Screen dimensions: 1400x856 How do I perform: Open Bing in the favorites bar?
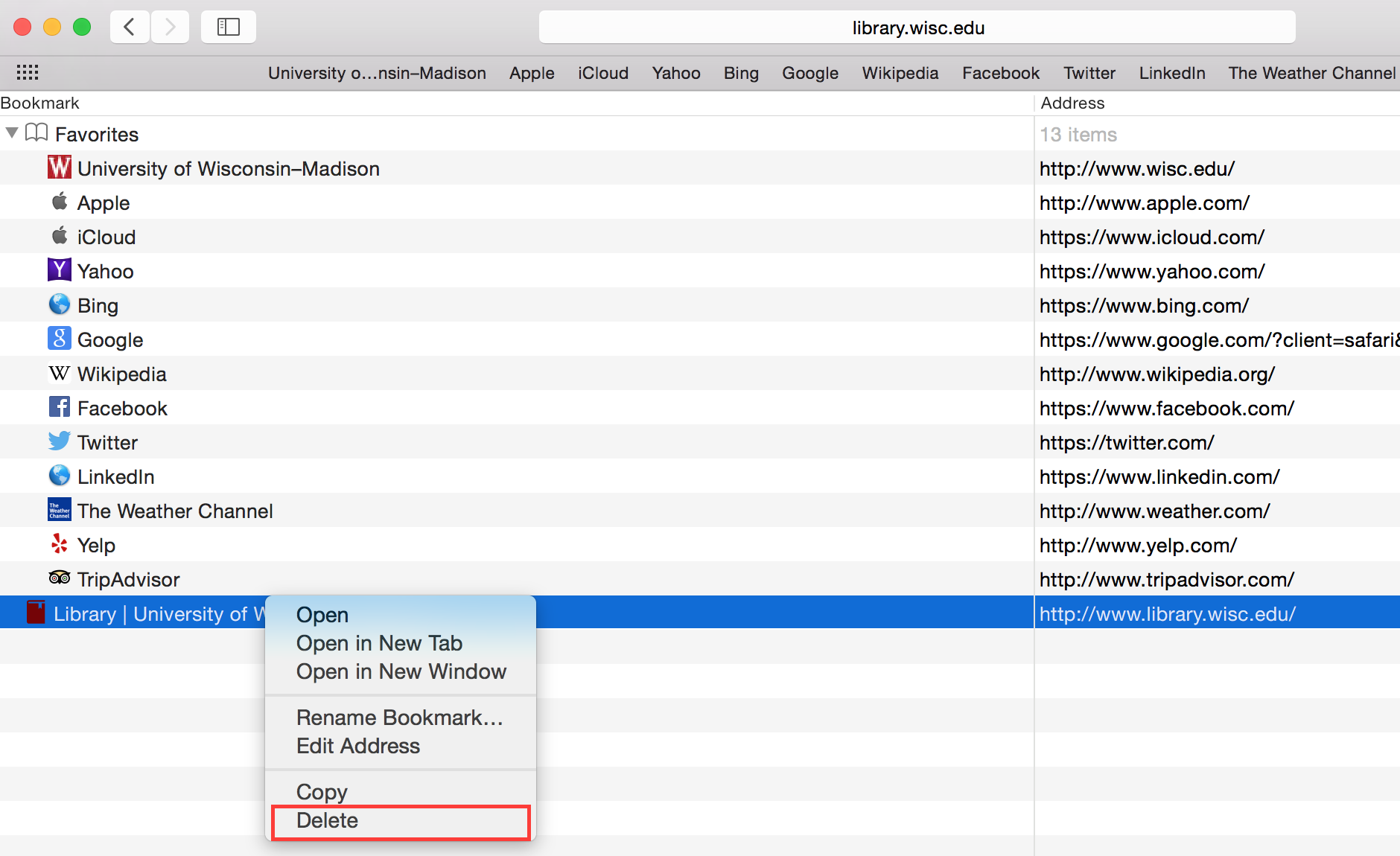click(x=741, y=73)
